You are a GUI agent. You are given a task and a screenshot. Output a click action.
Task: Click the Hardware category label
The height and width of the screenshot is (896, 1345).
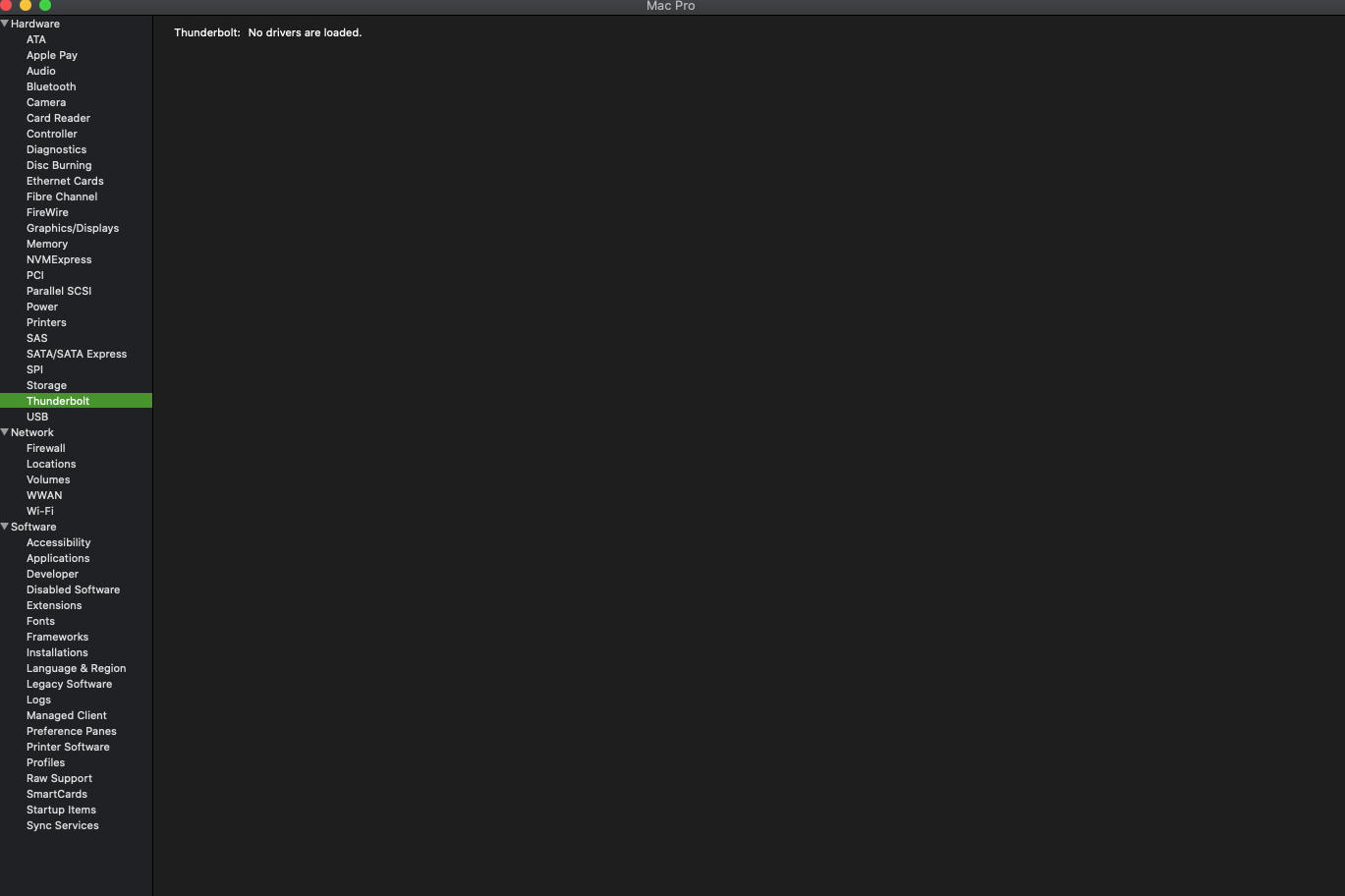click(35, 24)
